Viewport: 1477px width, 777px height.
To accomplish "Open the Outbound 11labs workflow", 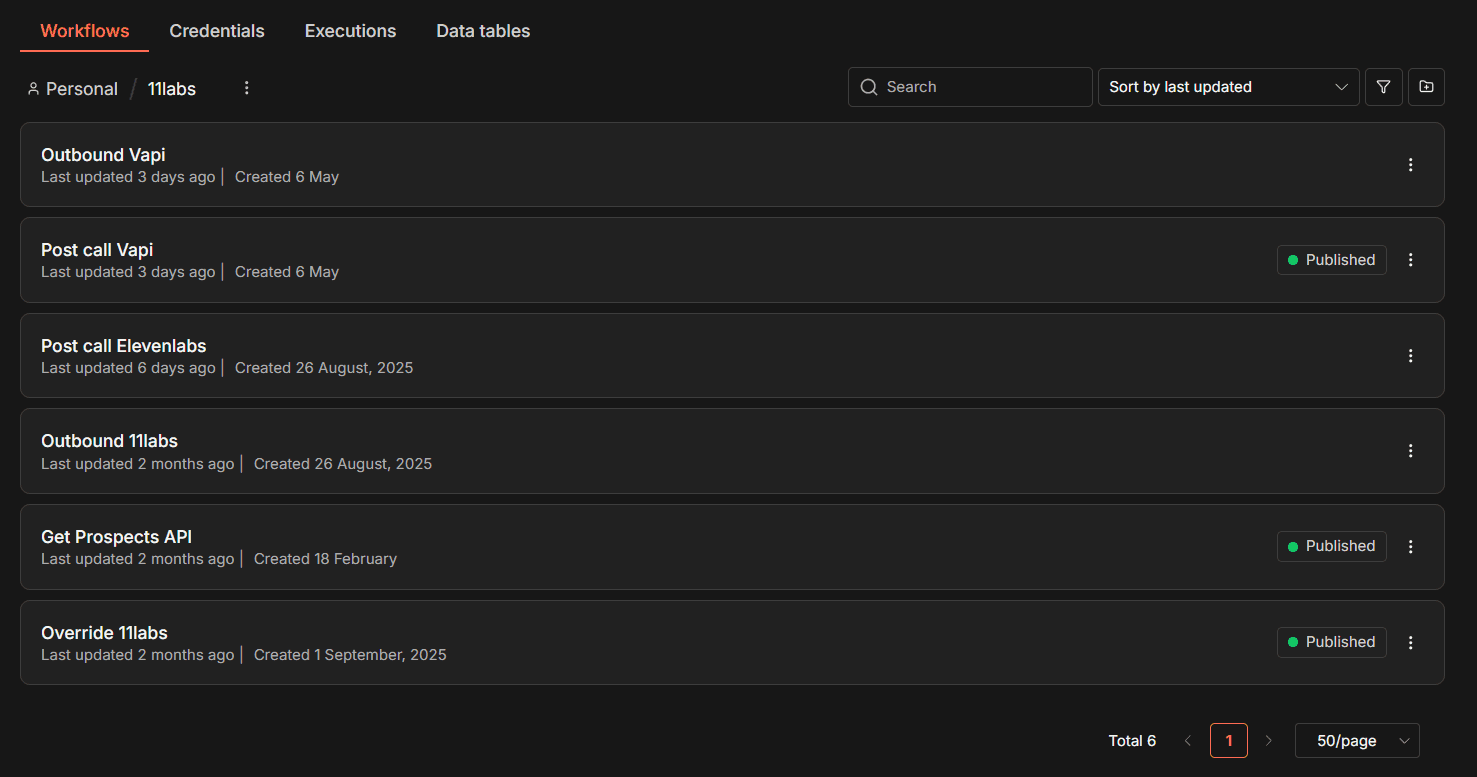I will tap(732, 451).
